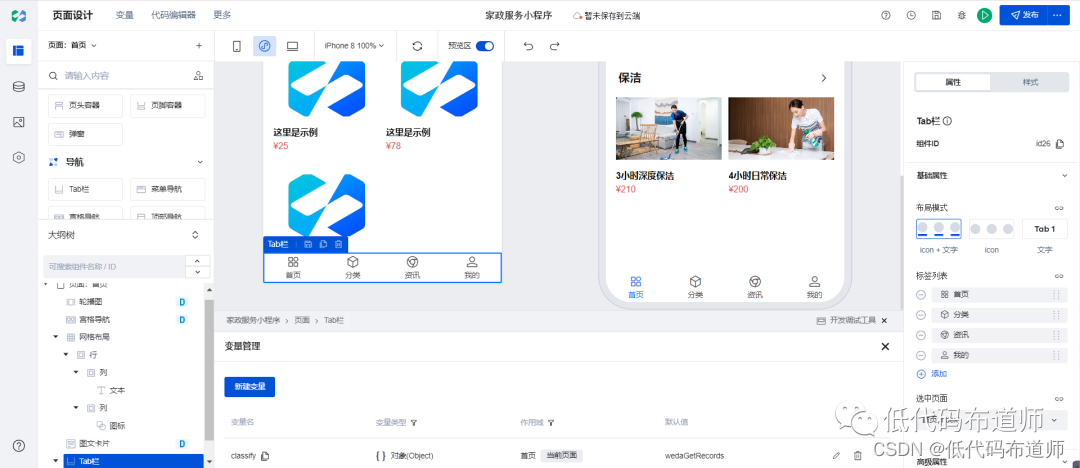Remove the 分类 tab from list
Screen dimensions: 1080x468
pos(921,315)
